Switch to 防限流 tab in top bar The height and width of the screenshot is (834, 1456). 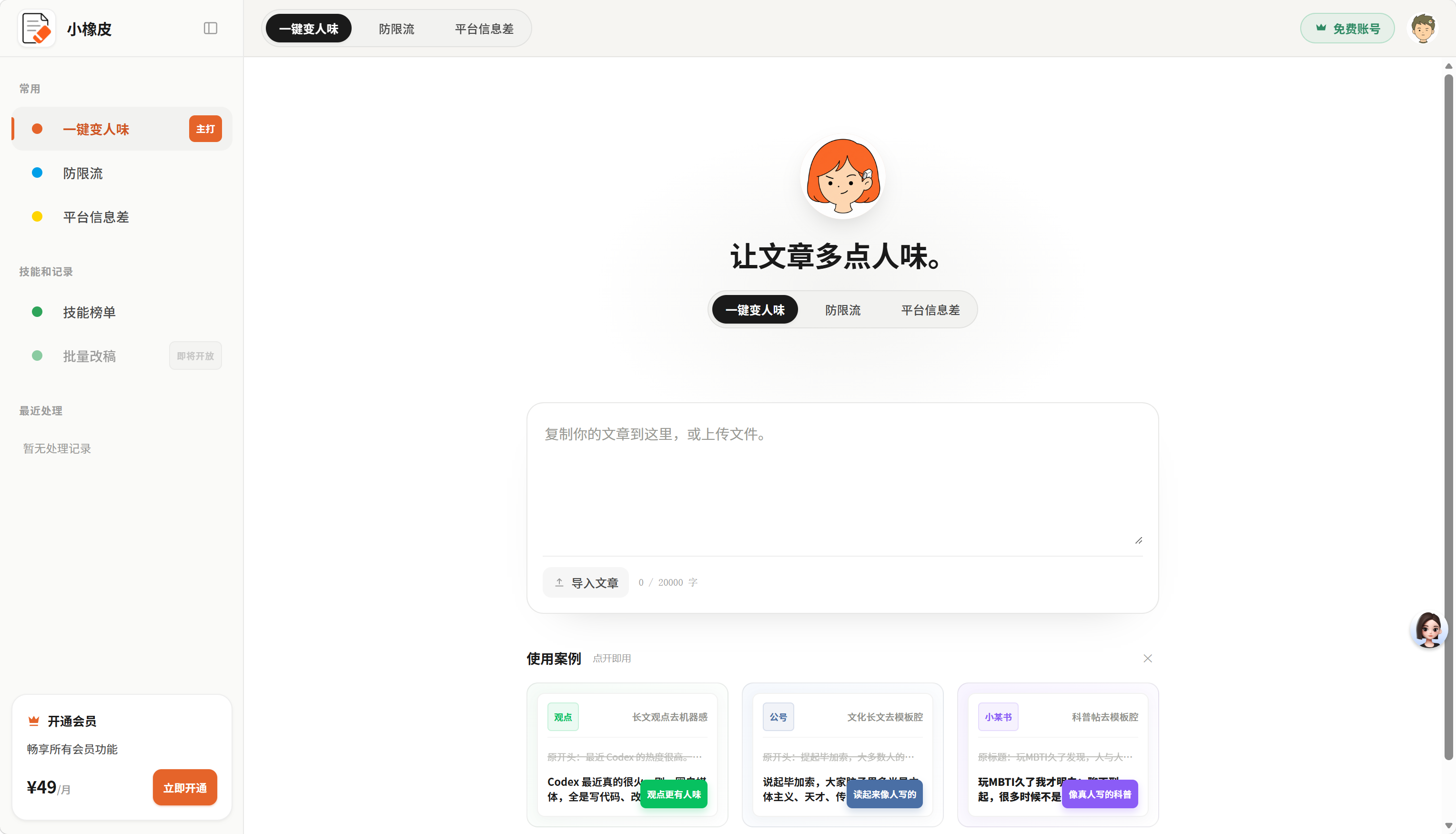pos(396,29)
